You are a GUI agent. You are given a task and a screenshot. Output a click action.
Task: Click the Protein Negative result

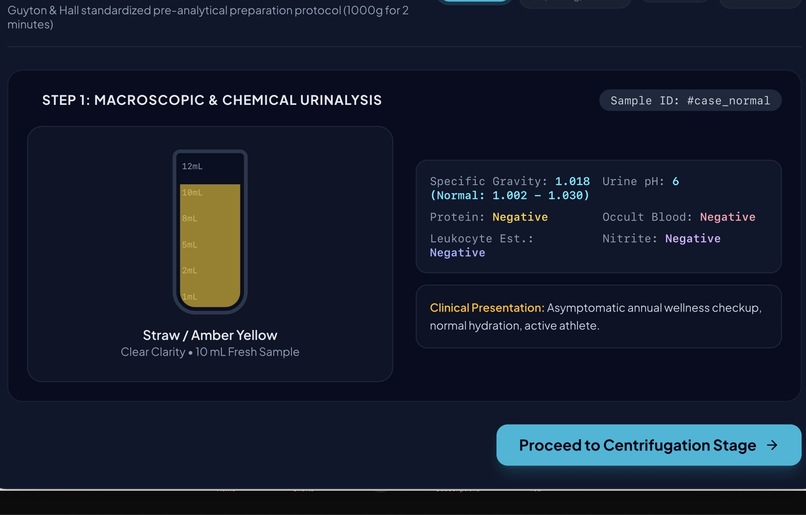click(520, 217)
